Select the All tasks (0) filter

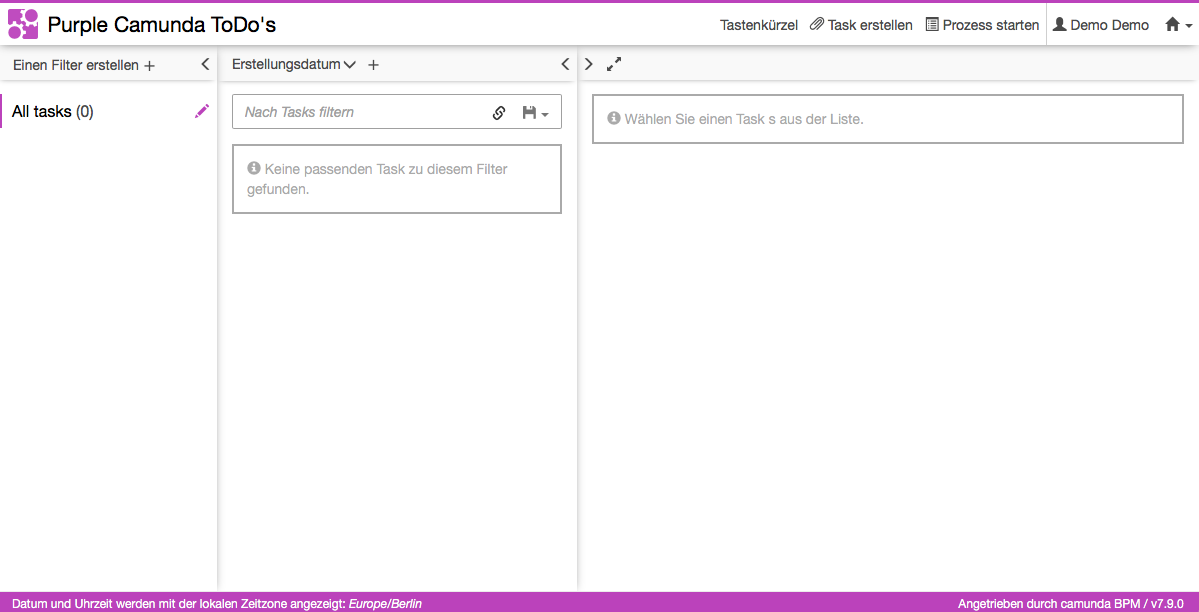(x=53, y=112)
